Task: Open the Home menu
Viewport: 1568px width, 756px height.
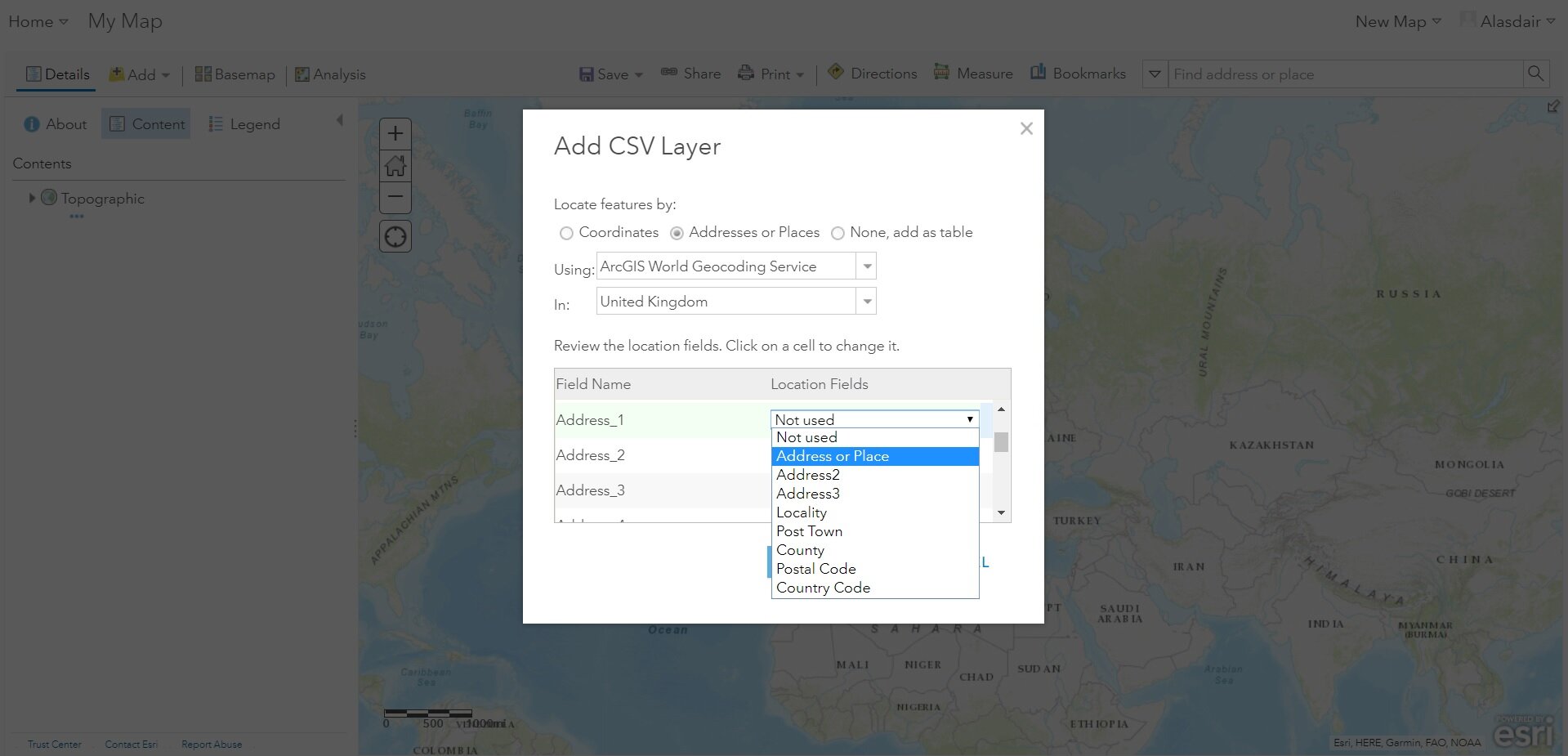Action: click(x=38, y=22)
